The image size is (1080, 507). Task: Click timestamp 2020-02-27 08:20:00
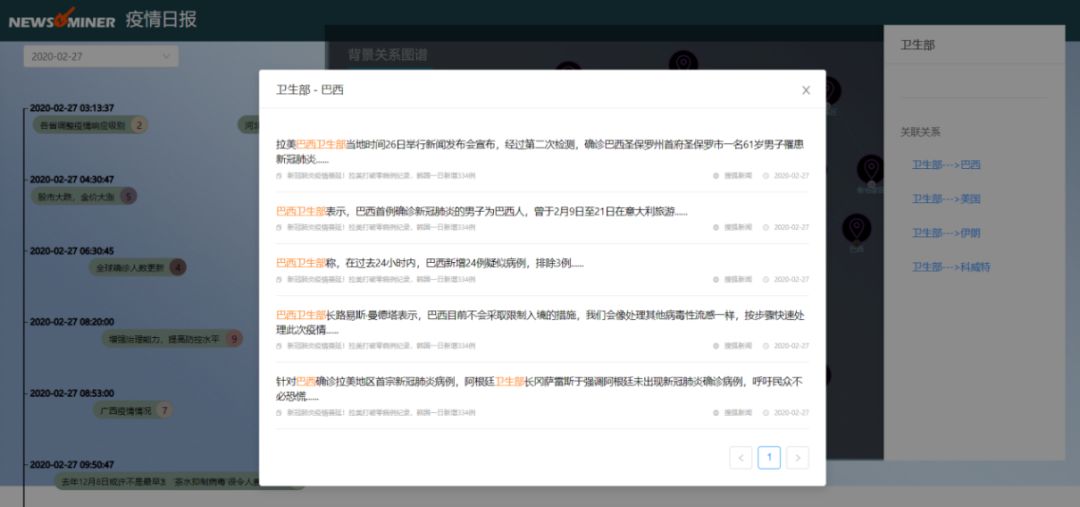(x=72, y=322)
